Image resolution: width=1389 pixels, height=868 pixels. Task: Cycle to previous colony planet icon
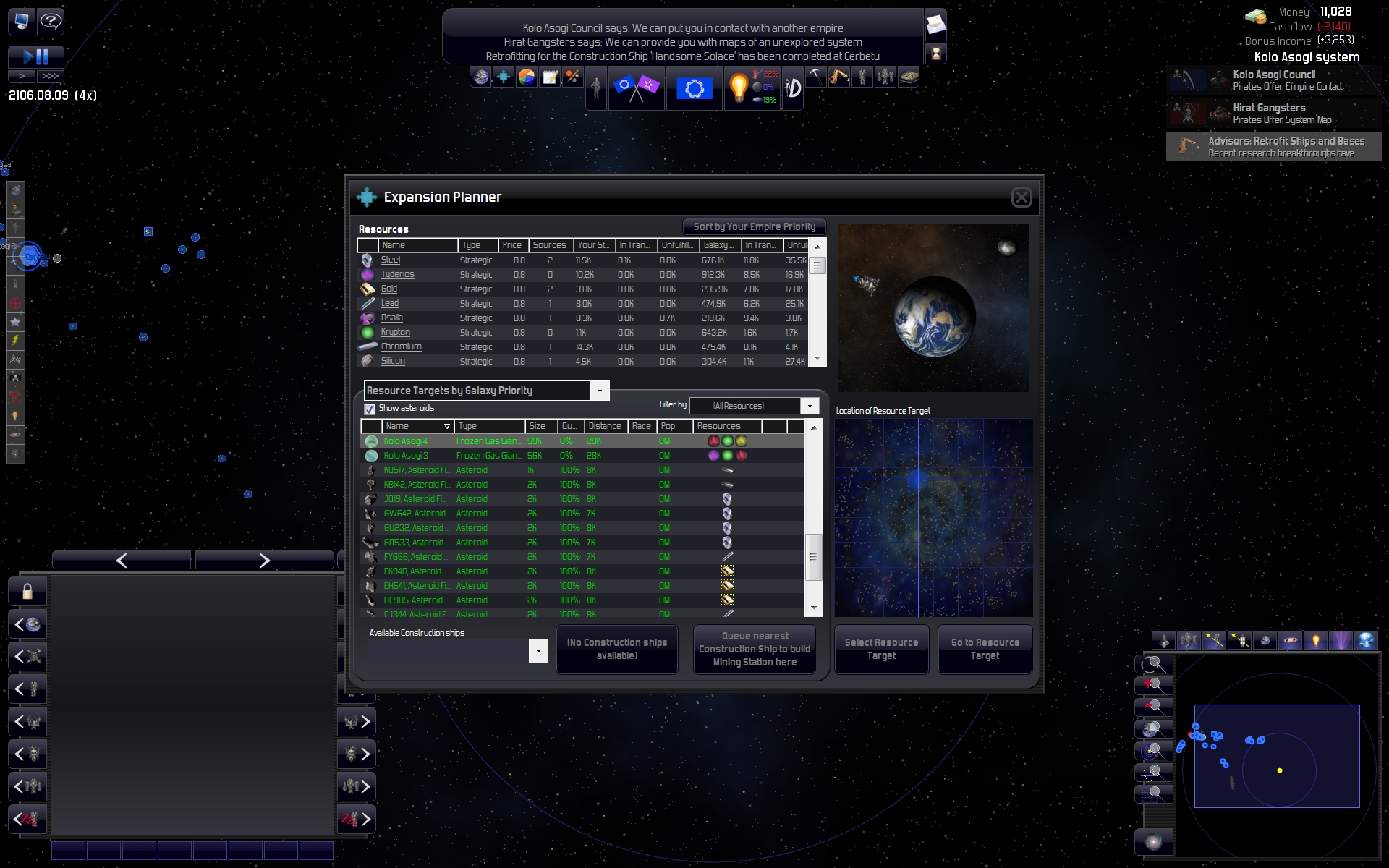[27, 624]
